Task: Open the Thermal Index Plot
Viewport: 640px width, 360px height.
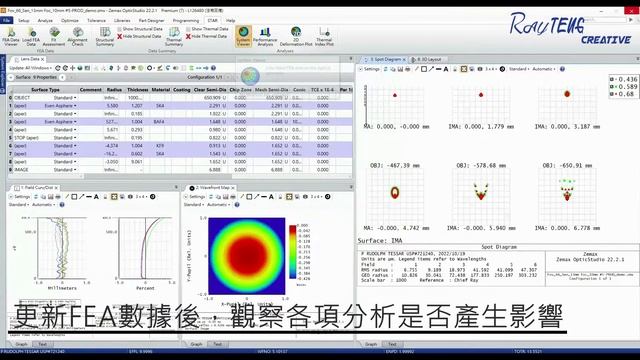Action: click(324, 36)
